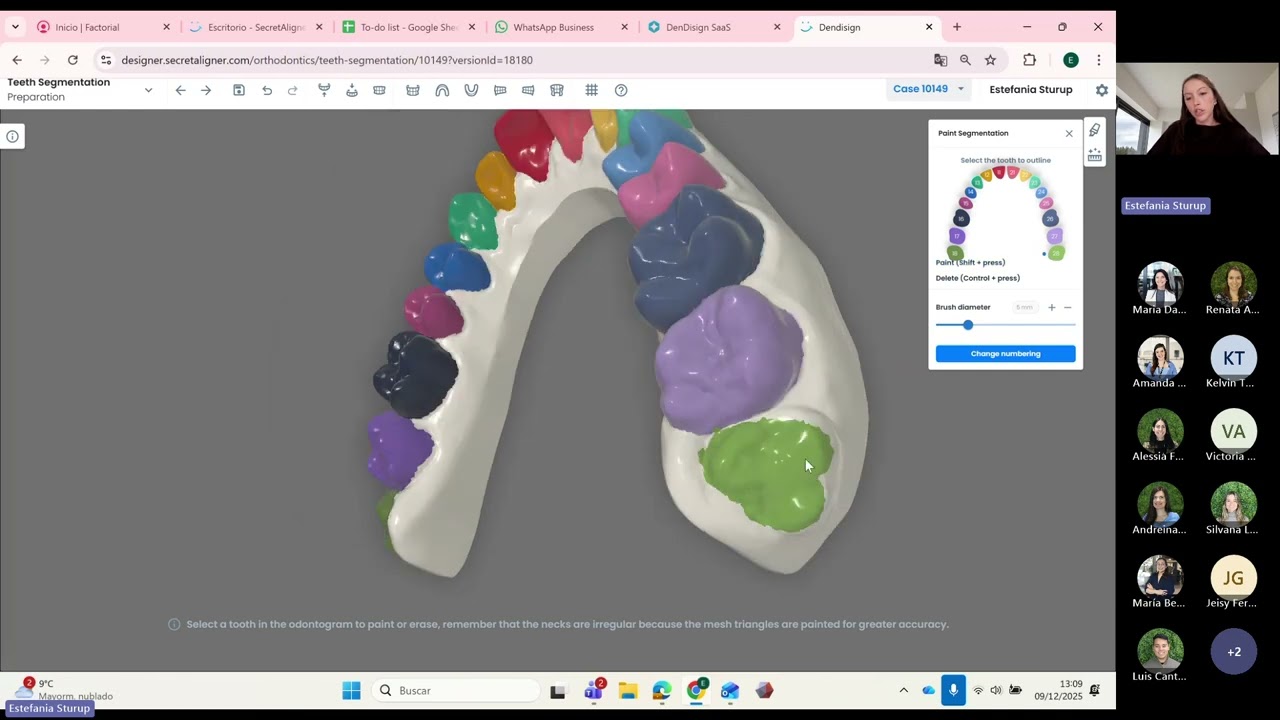This screenshot has width=1280, height=720.
Task: Toggle the grid overlay icon
Action: click(592, 90)
